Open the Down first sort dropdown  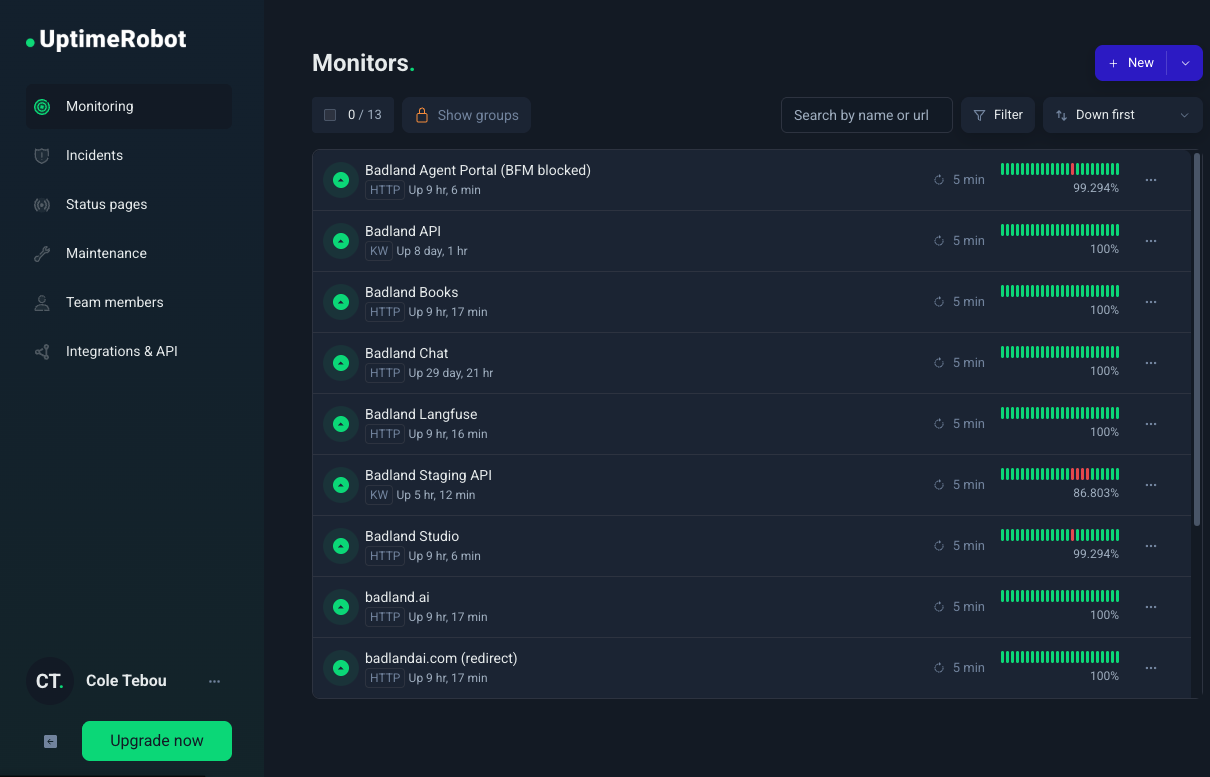click(1113, 114)
